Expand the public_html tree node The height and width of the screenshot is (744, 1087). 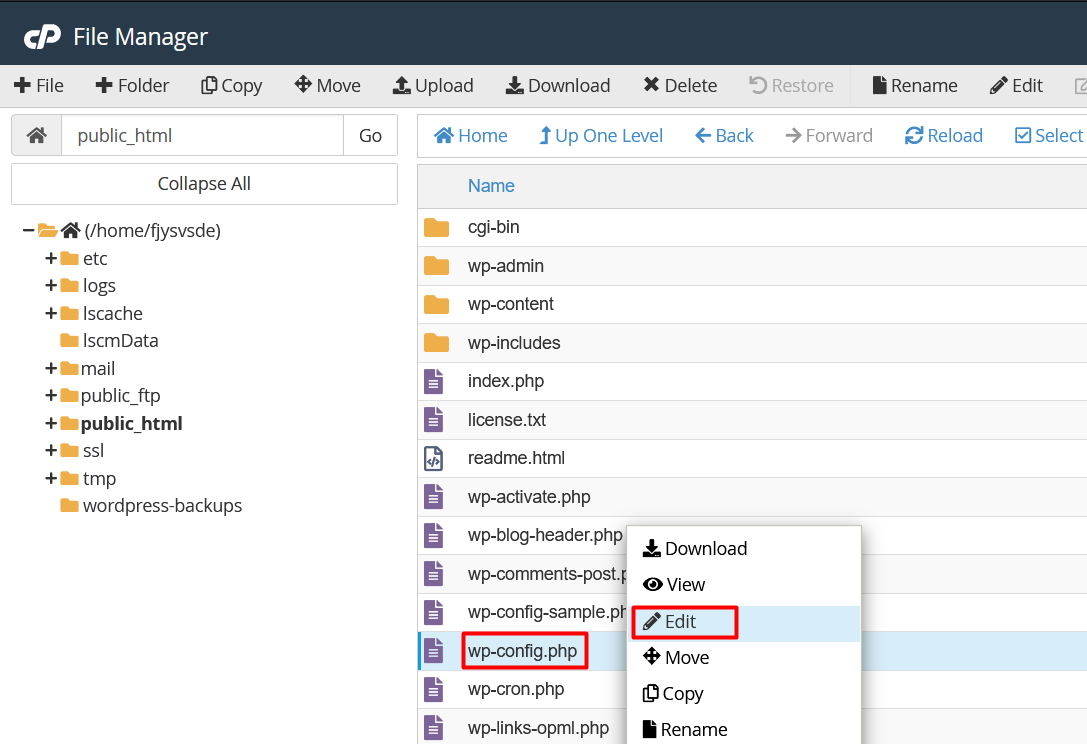click(51, 423)
